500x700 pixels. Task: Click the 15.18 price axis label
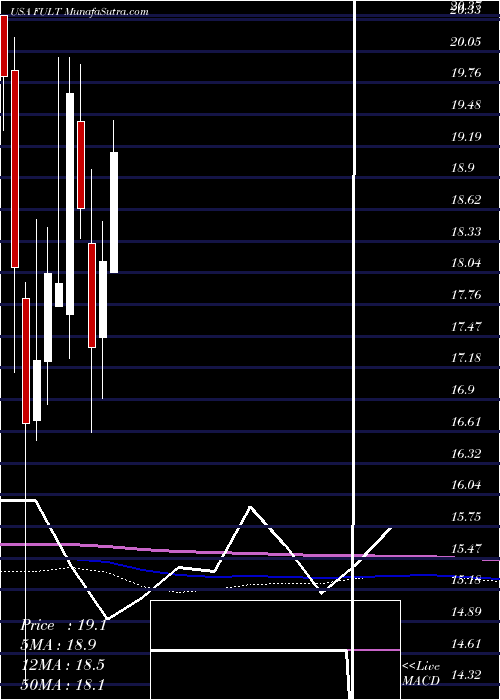click(x=466, y=580)
